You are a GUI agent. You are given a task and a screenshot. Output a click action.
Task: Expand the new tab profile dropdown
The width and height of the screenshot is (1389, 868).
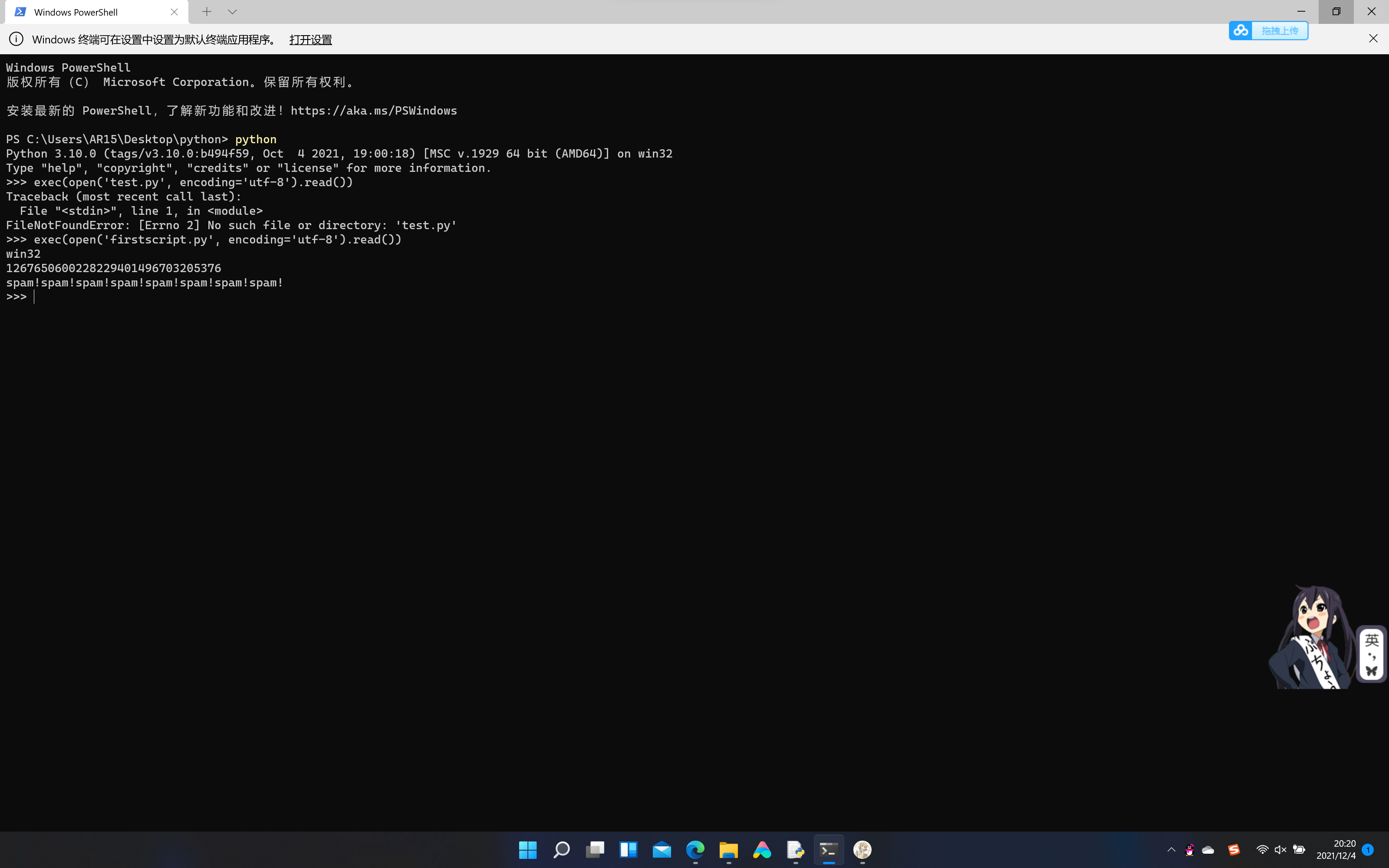(x=233, y=11)
